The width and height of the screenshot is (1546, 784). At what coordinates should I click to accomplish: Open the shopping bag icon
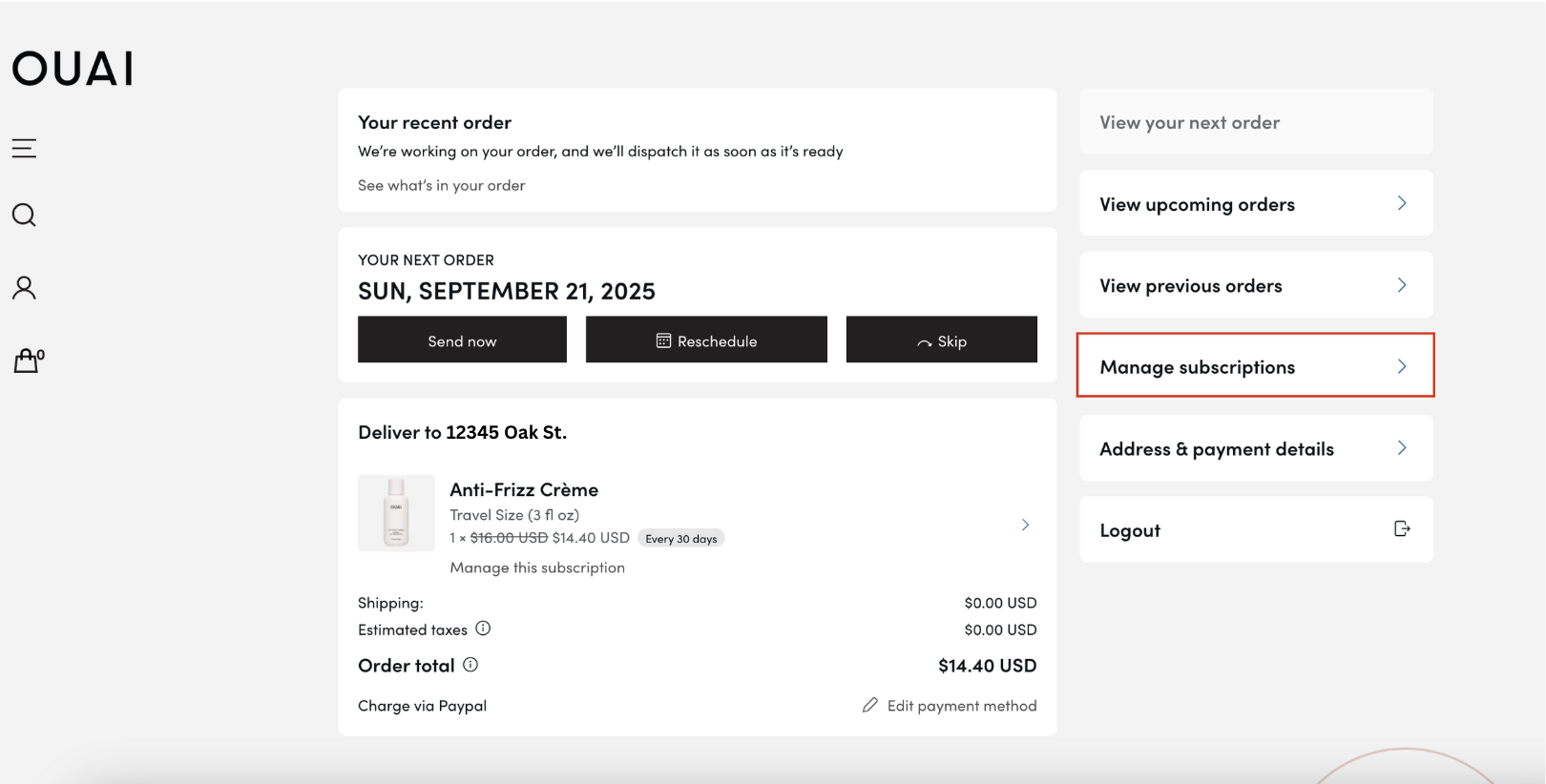(x=27, y=361)
